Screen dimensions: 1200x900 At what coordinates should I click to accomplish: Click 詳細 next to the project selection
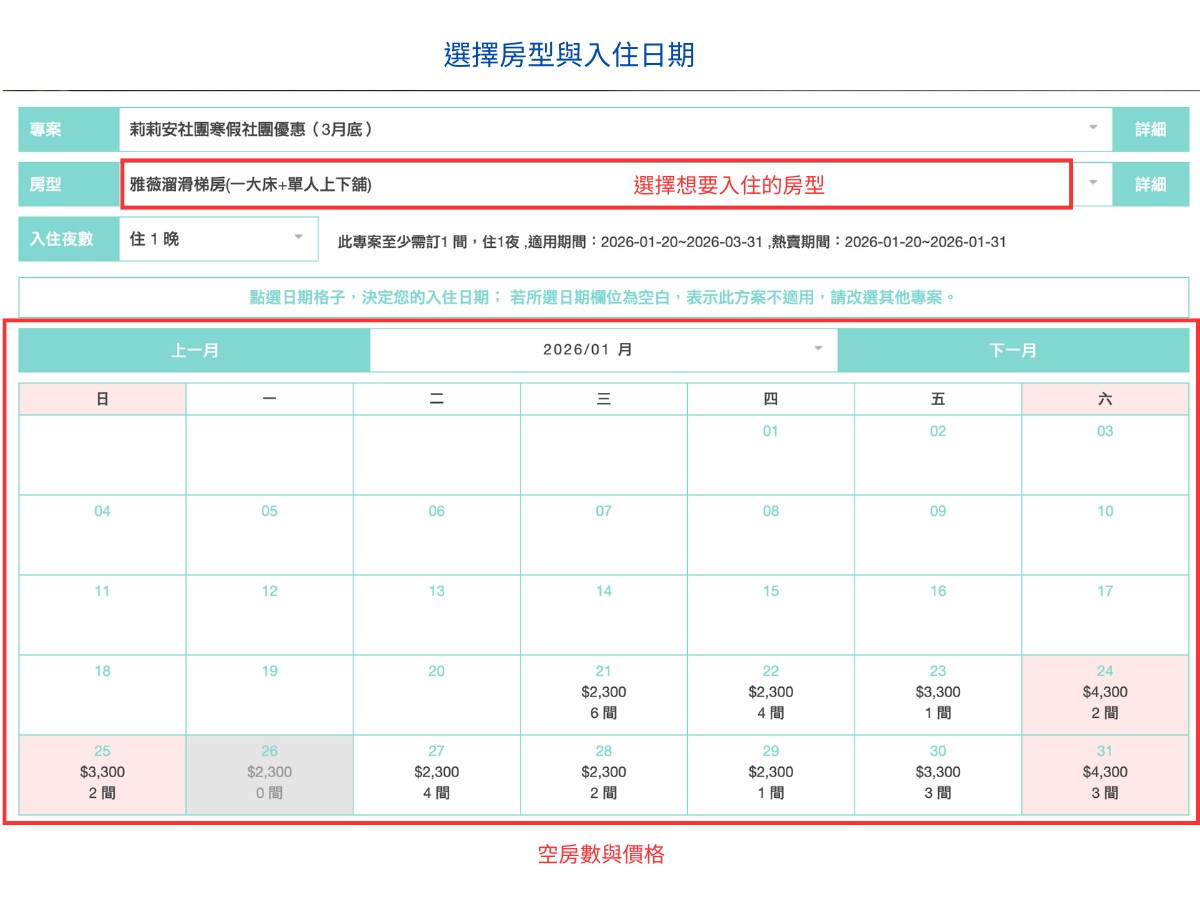pos(1151,129)
